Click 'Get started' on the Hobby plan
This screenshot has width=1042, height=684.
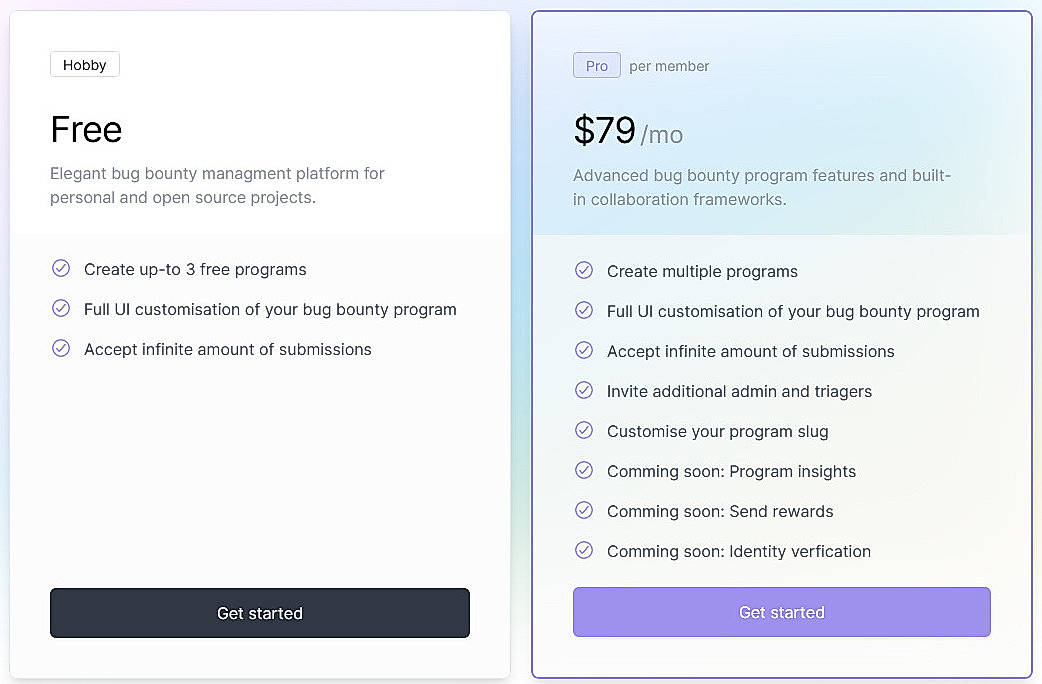tap(259, 613)
